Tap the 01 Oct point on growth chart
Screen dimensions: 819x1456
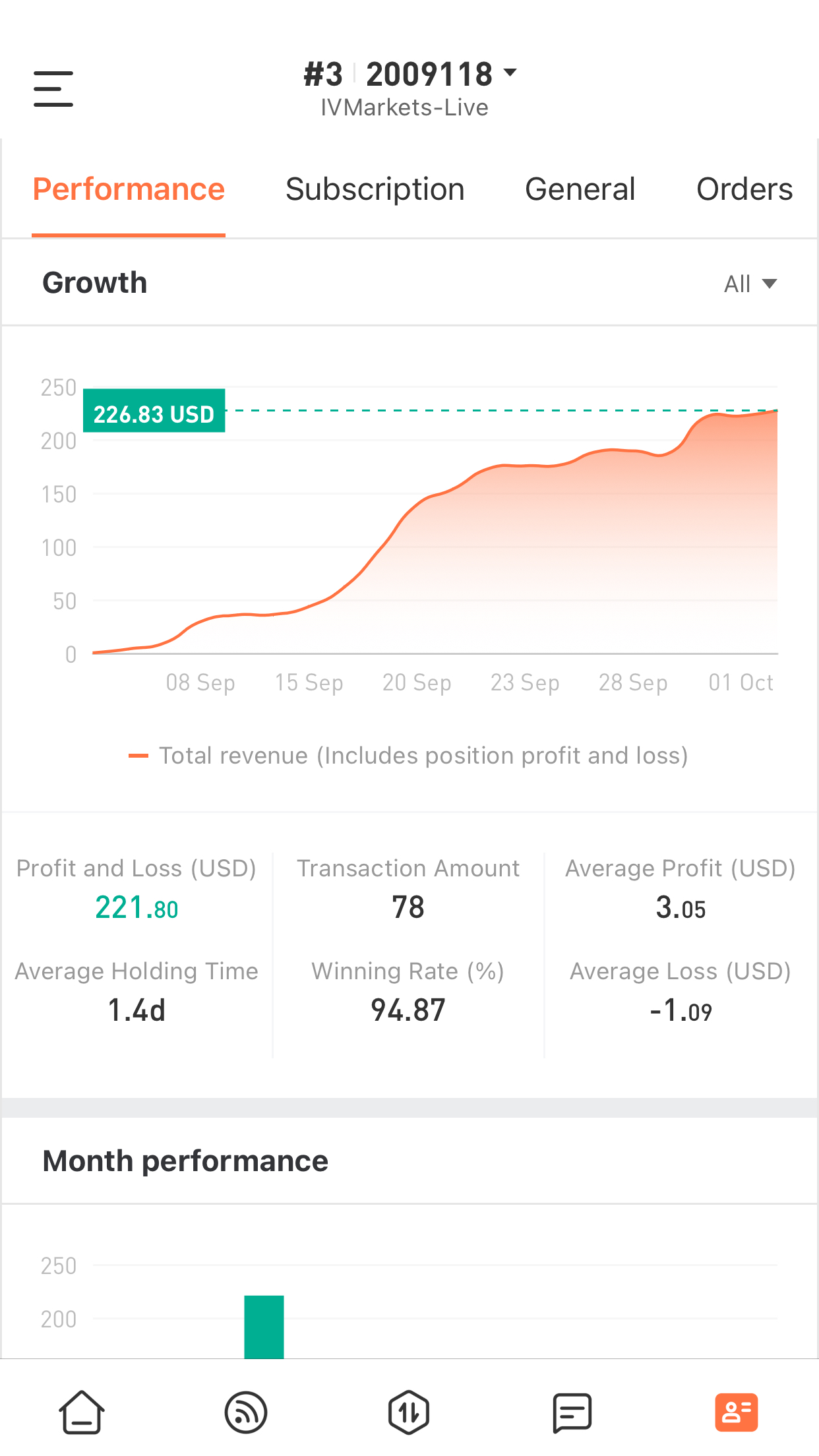(x=741, y=682)
